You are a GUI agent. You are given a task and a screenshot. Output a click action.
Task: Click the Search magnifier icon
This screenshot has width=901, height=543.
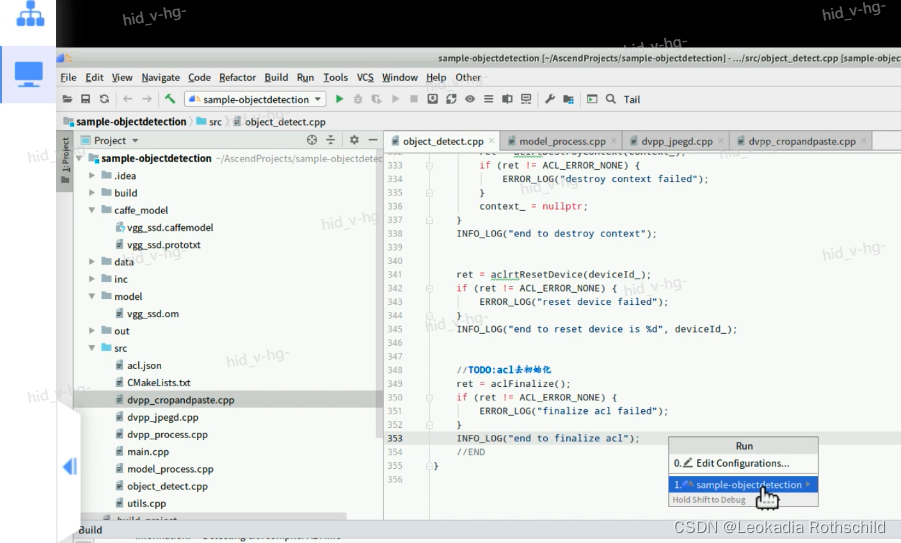coord(611,99)
